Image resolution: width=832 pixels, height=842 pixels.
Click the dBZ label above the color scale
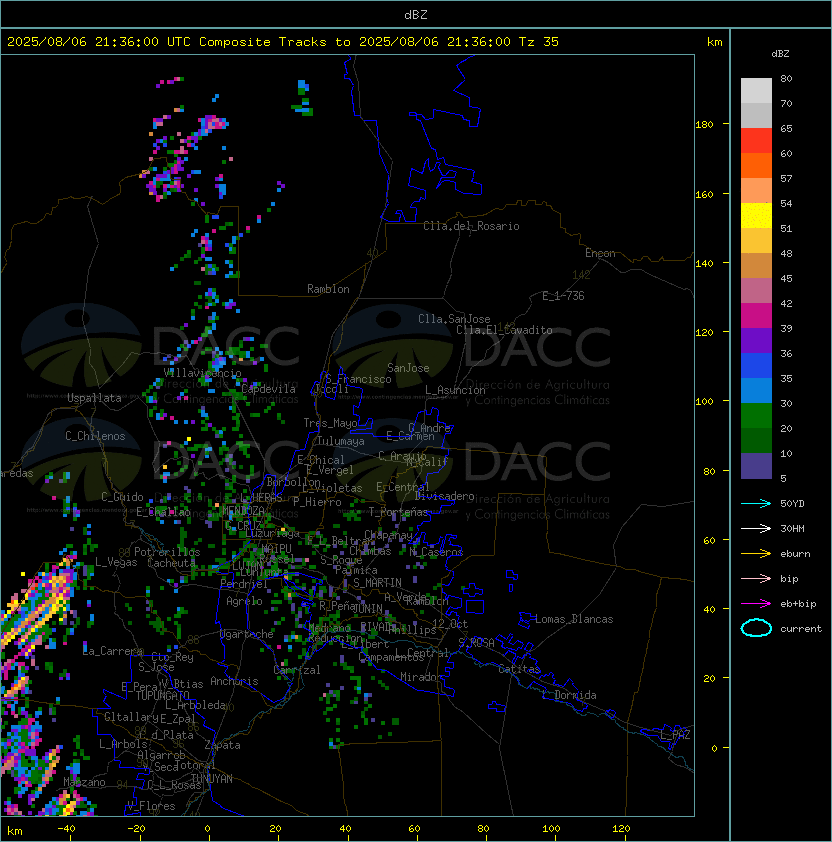point(780,54)
